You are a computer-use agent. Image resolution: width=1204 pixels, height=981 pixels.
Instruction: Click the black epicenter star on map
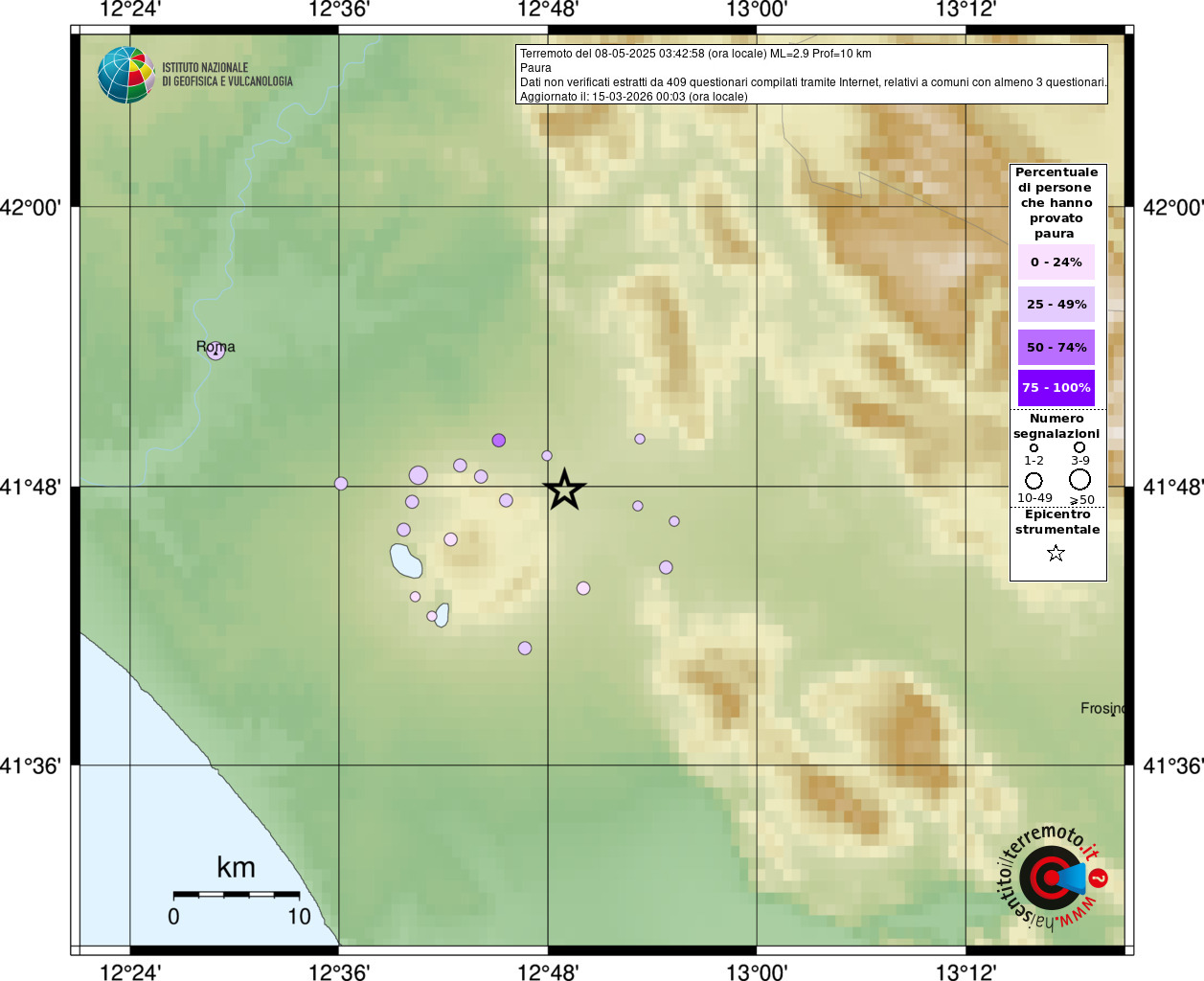tap(565, 490)
